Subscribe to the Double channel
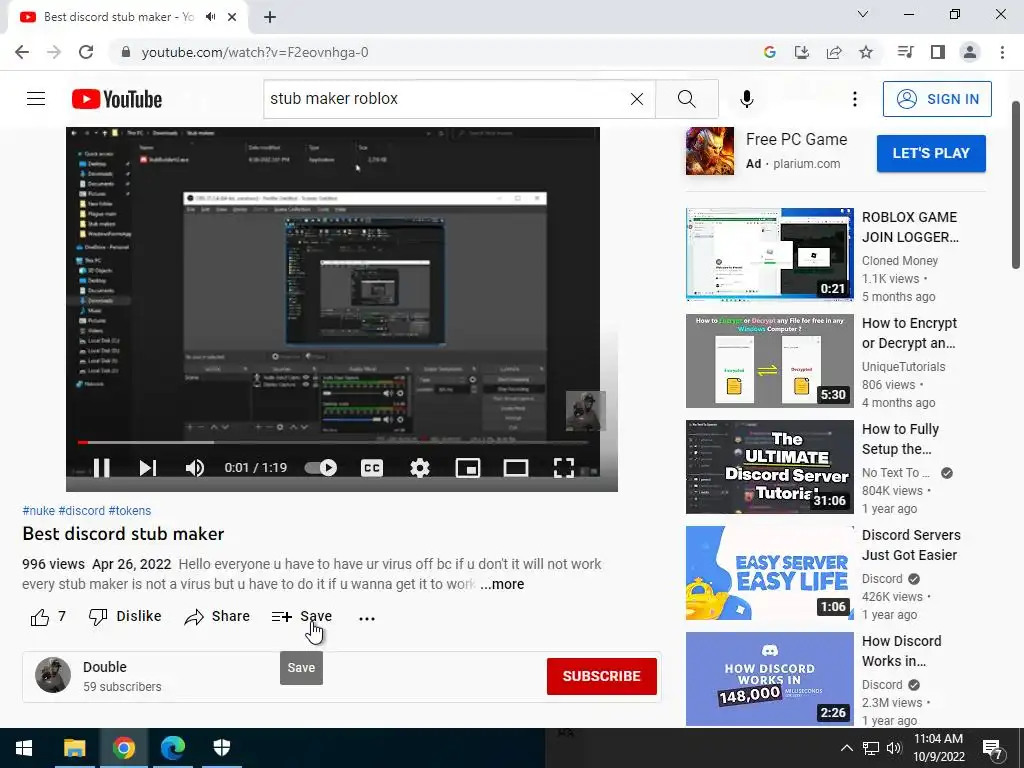The width and height of the screenshot is (1024, 768). pyautogui.click(x=601, y=676)
